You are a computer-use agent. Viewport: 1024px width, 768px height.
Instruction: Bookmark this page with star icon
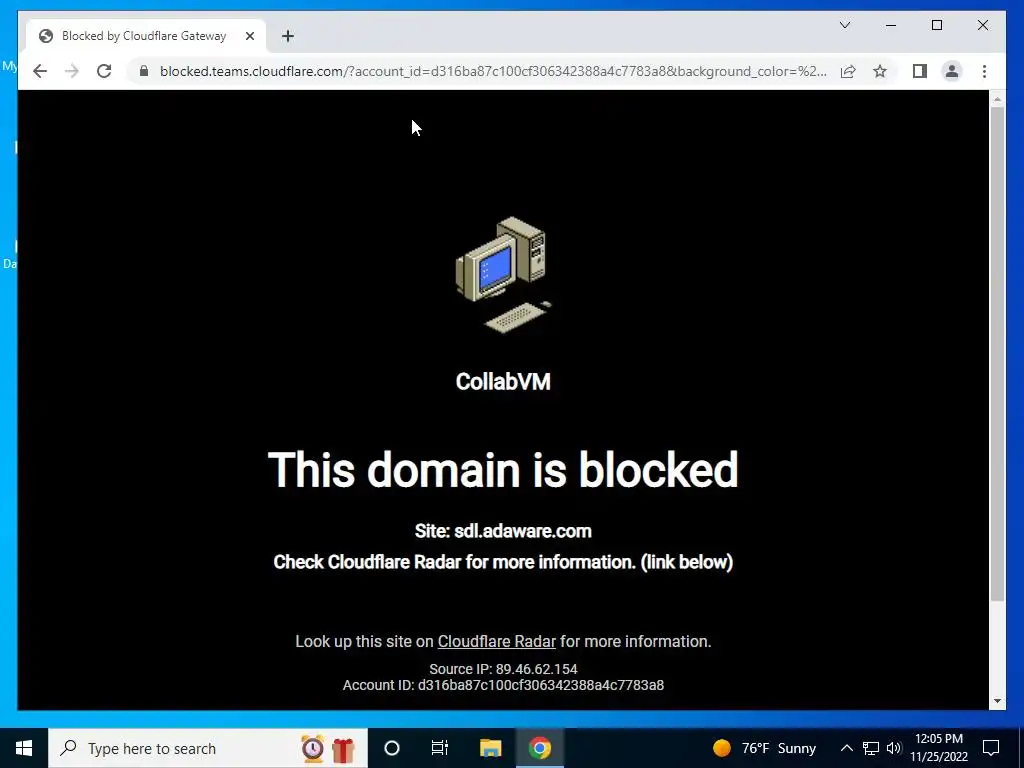(880, 71)
